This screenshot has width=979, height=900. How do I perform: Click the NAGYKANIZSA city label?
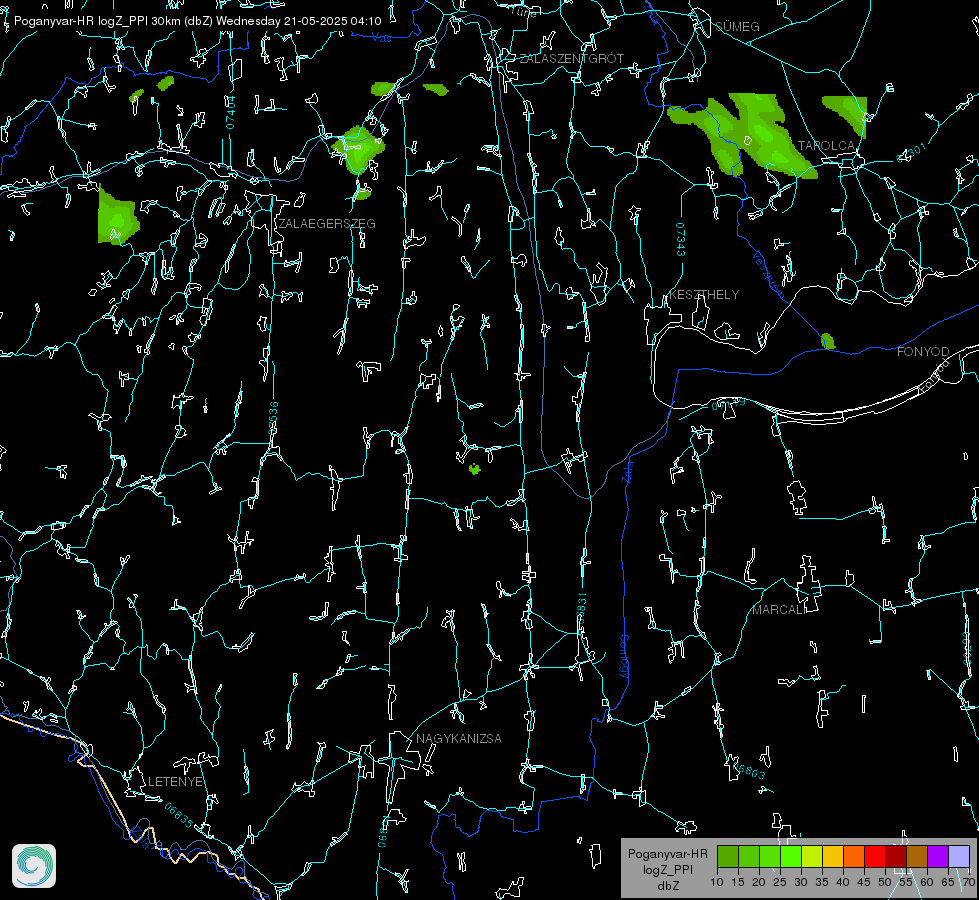point(459,738)
